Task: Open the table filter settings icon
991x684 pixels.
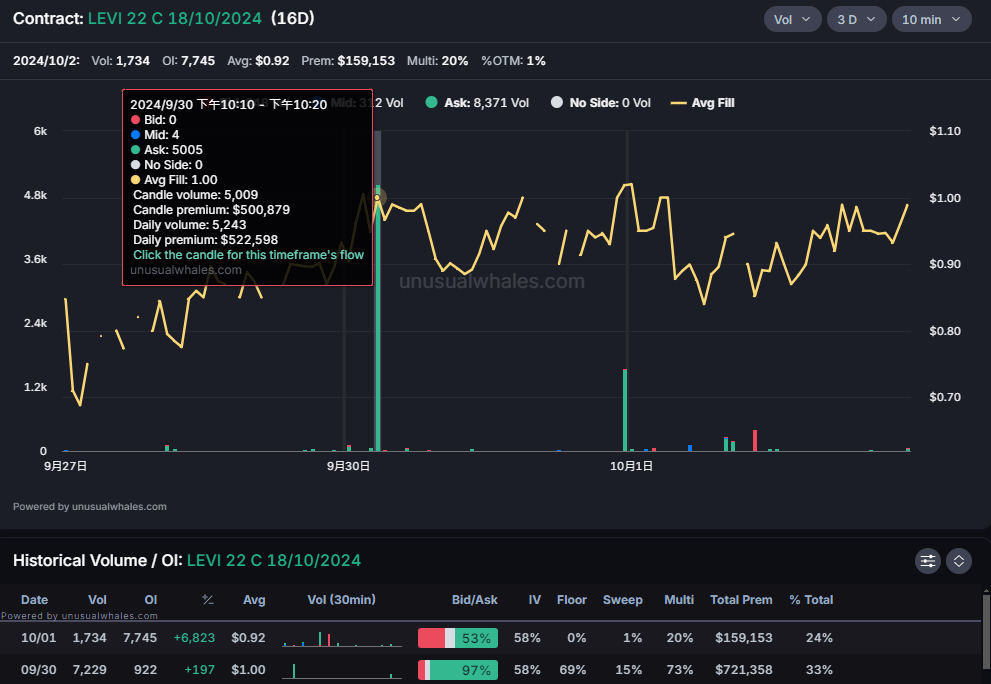Action: coord(928,561)
